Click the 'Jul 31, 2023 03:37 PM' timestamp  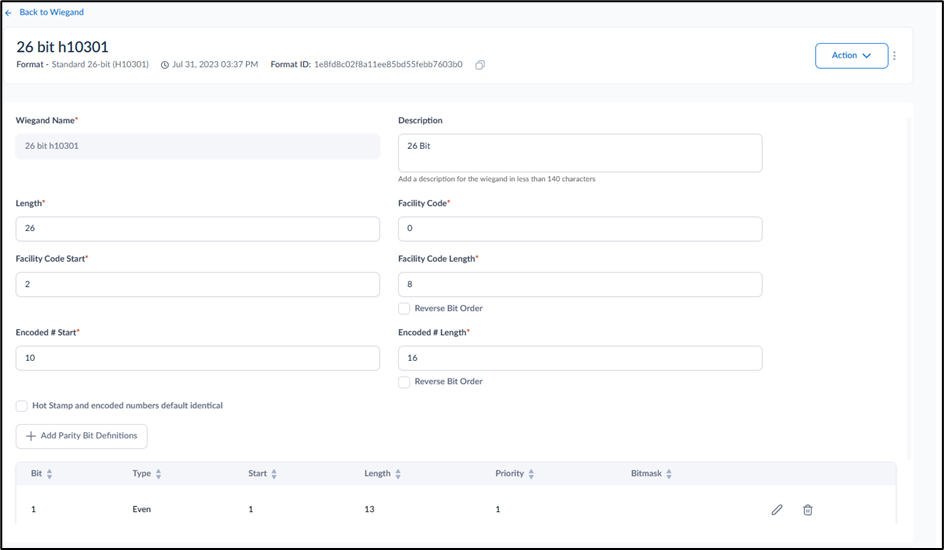[215, 64]
